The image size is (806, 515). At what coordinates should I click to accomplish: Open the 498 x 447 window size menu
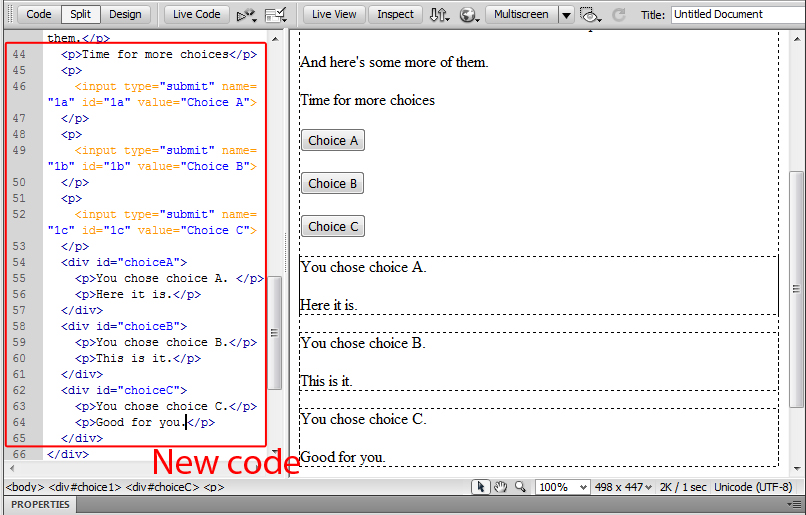(623, 487)
